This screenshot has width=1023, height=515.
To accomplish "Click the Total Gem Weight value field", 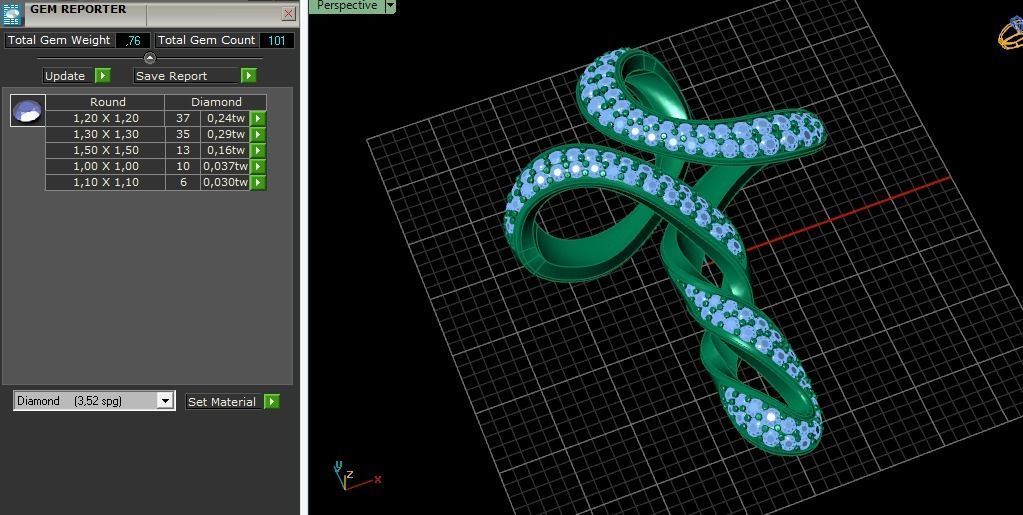I will 133,40.
